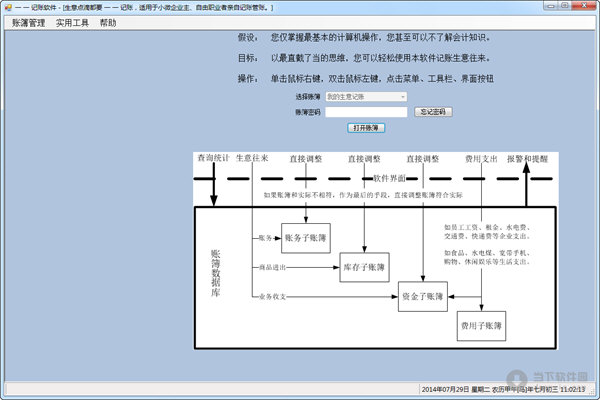
Task: Click the 费用子账簿 box in the diagram
Action: tap(482, 325)
